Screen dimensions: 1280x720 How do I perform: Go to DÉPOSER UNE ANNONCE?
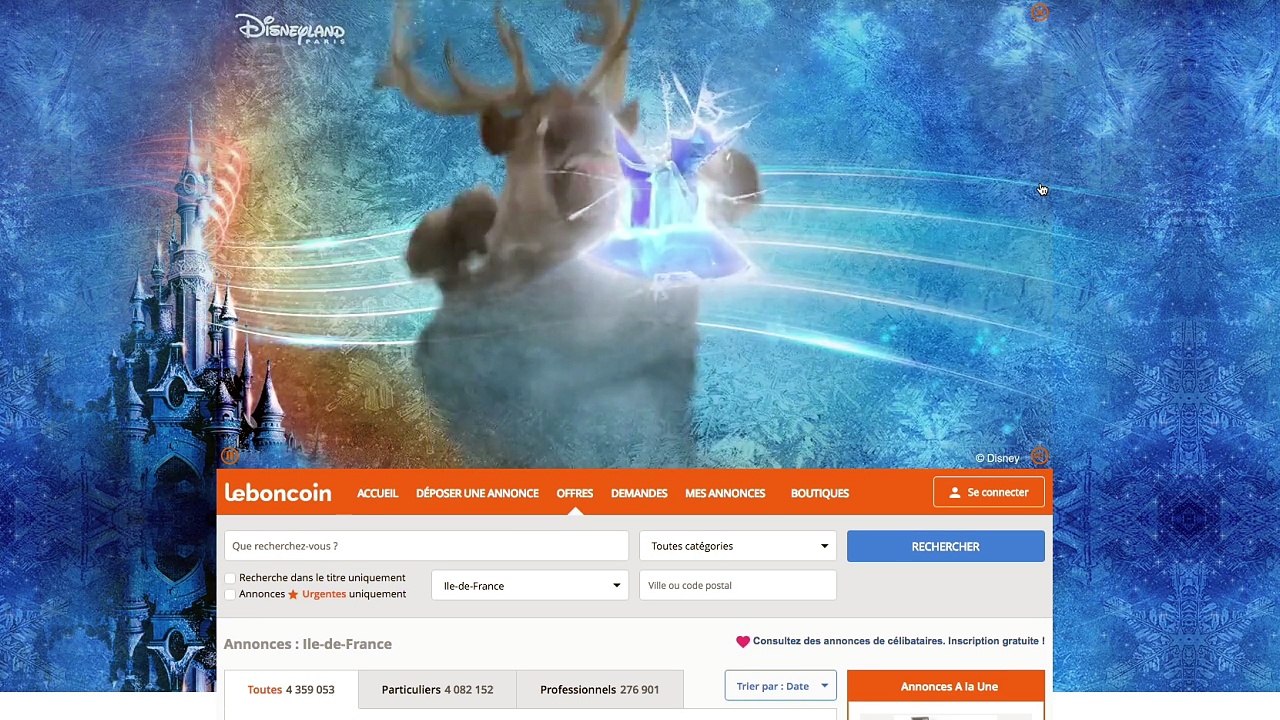pos(477,493)
